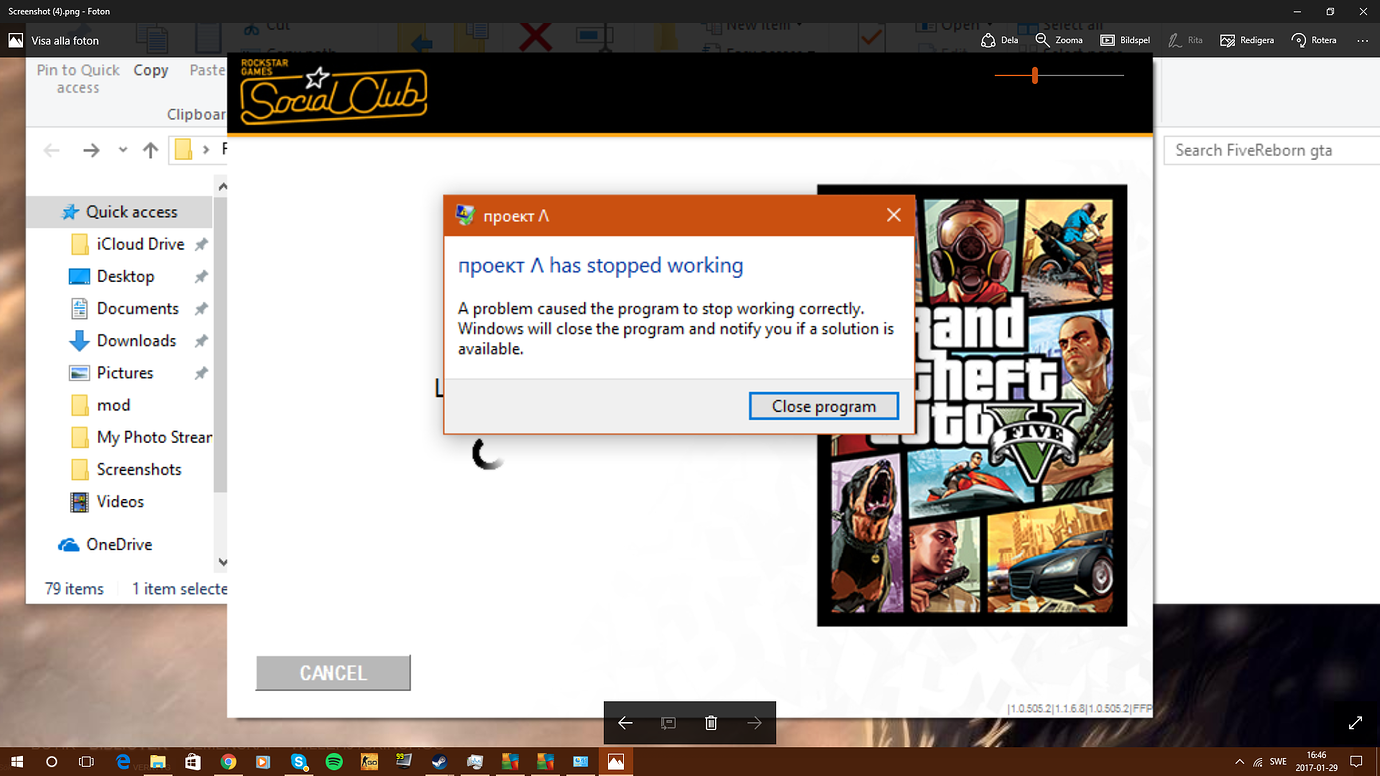The image size is (1380, 776).
Task: Open Skype from the taskbar
Action: [x=299, y=762]
